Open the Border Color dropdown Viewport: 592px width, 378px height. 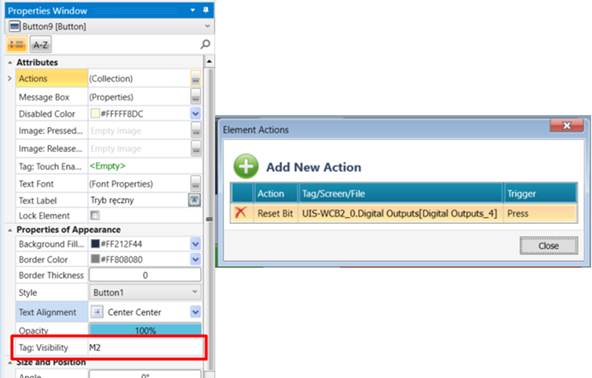pyautogui.click(x=196, y=259)
